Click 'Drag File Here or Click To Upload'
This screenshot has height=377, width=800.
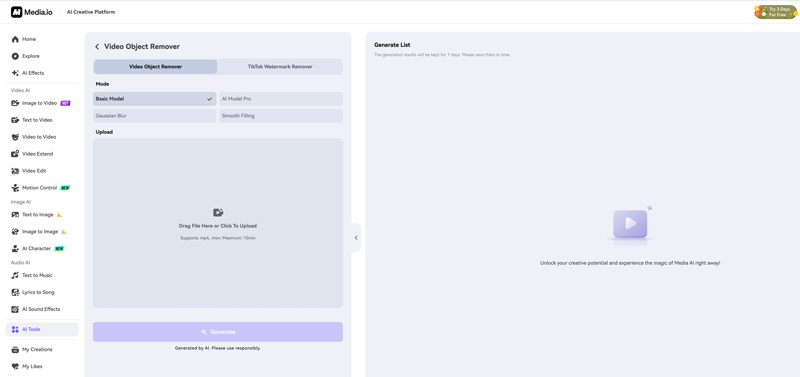(x=218, y=226)
